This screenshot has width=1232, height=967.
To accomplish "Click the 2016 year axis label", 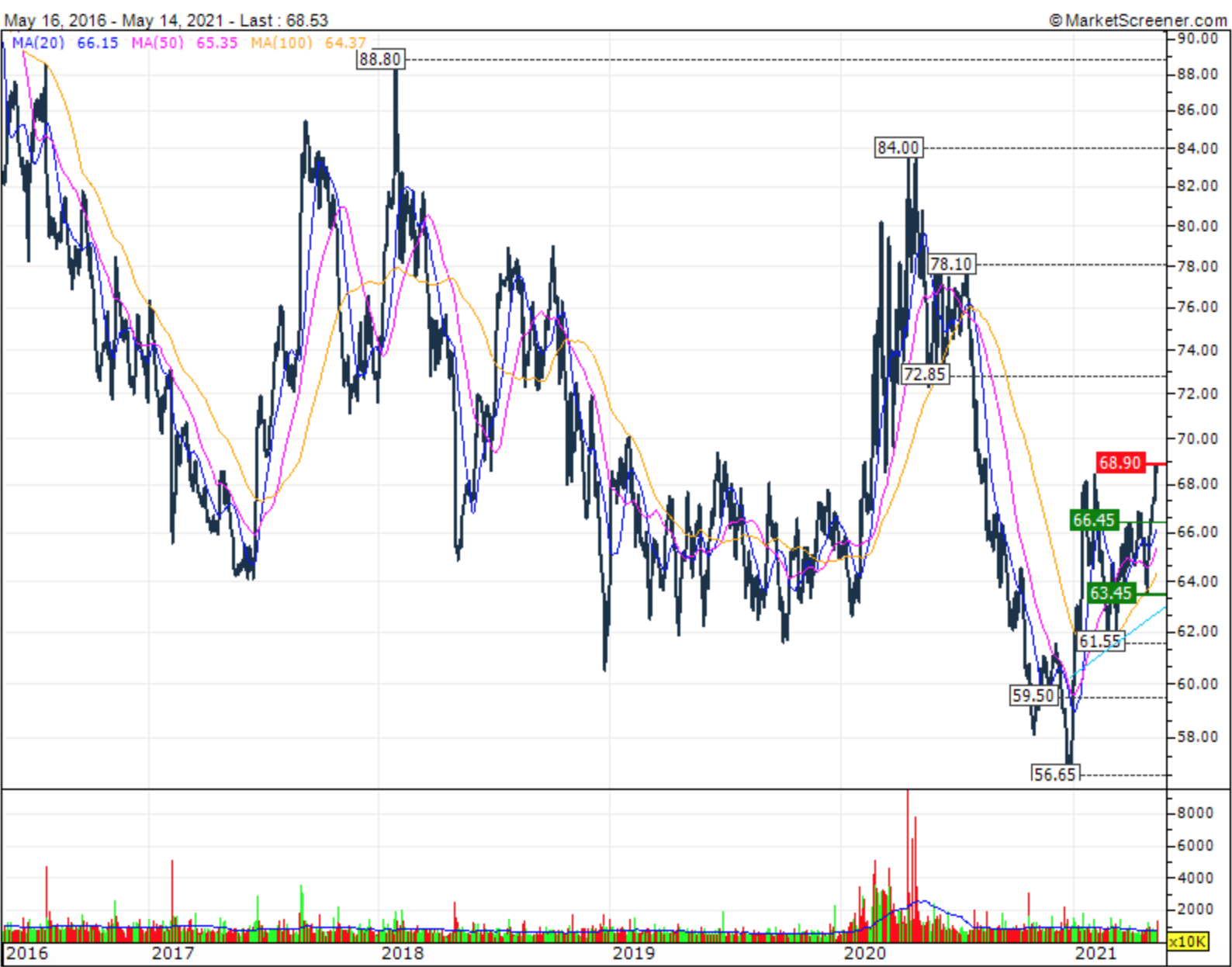I will pyautogui.click(x=27, y=953).
